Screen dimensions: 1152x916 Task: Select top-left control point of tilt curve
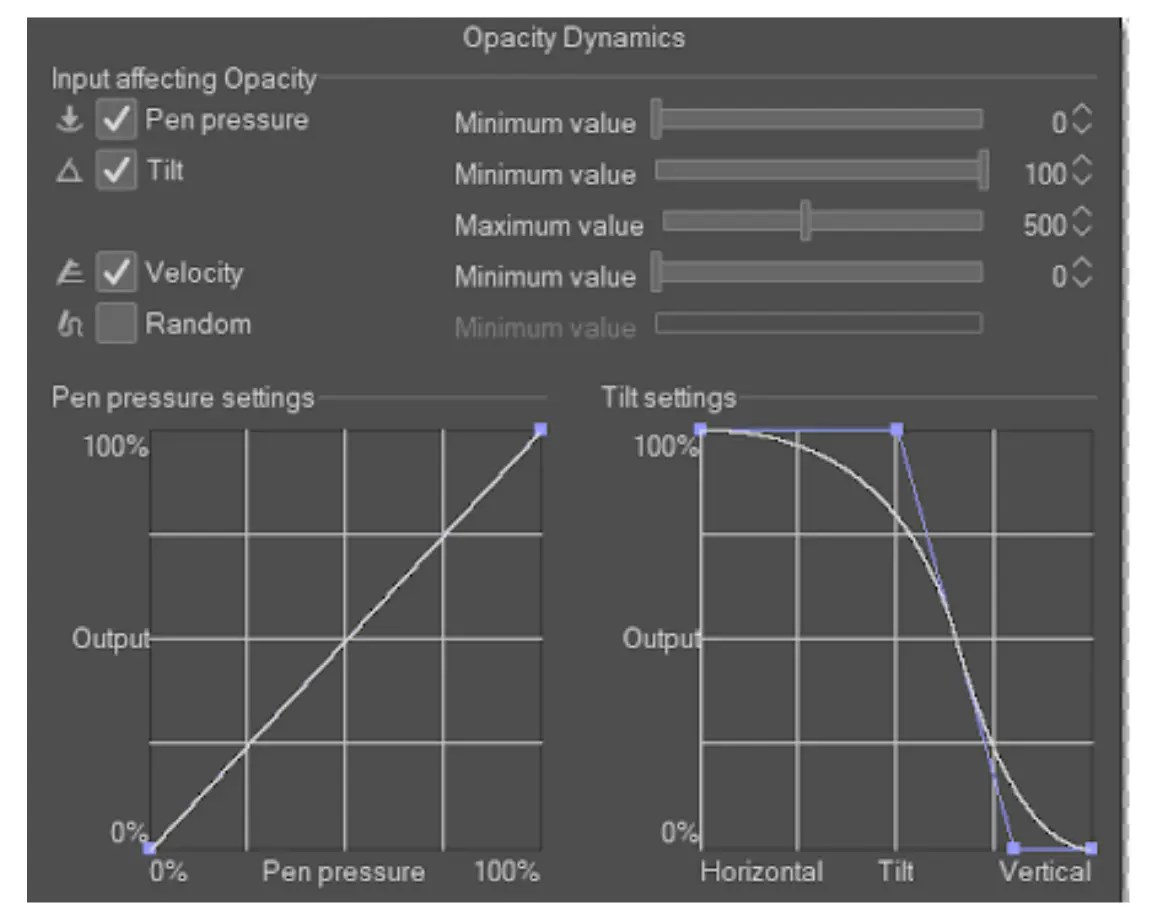click(x=700, y=429)
